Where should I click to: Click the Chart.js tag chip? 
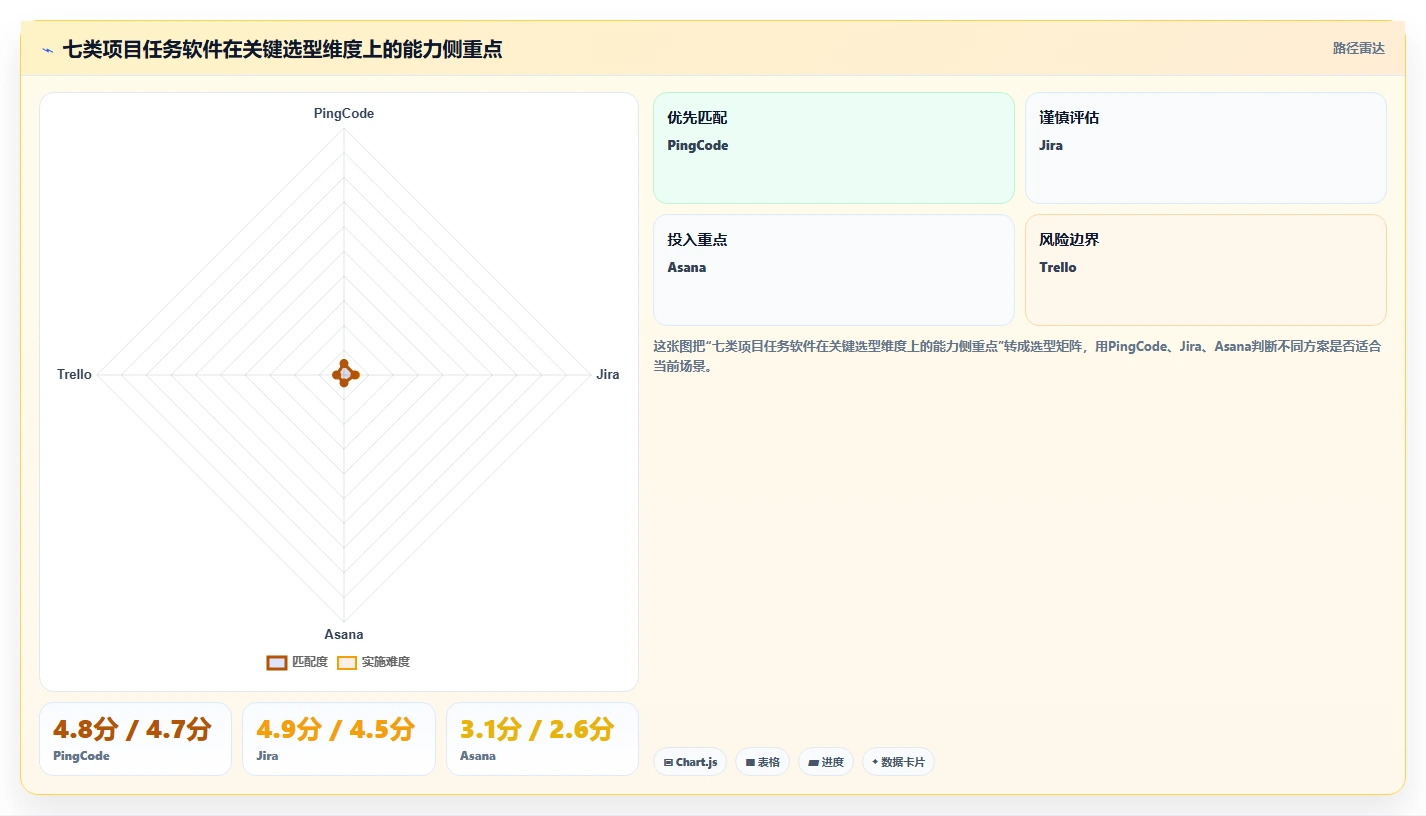(x=690, y=762)
